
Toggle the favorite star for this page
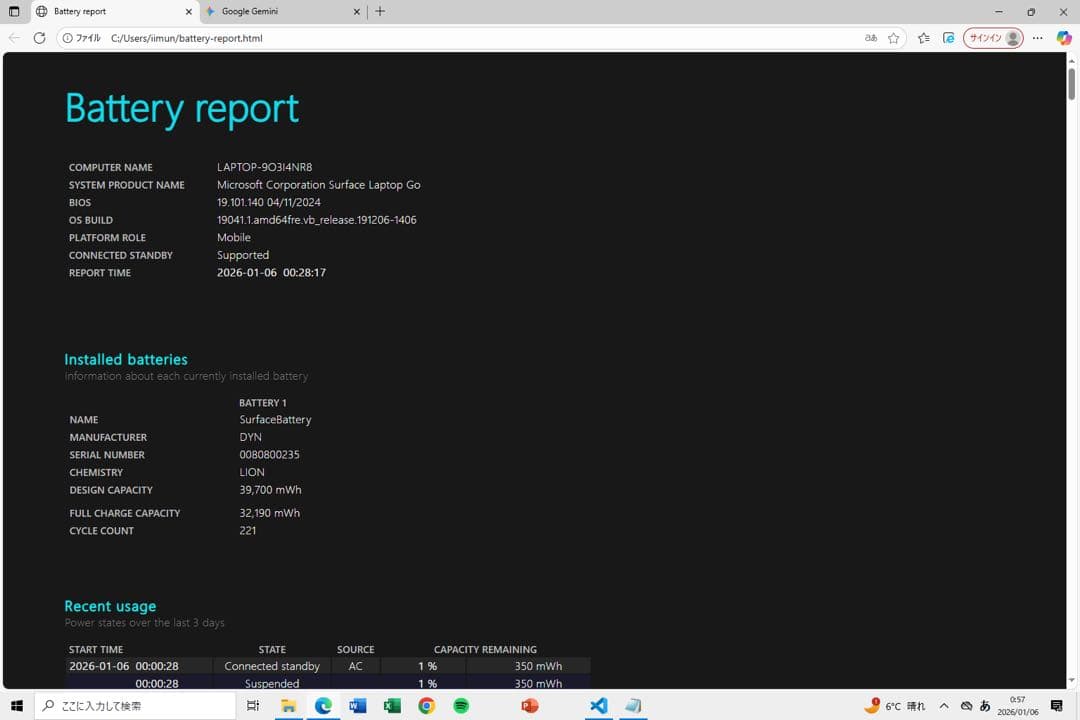tap(893, 37)
